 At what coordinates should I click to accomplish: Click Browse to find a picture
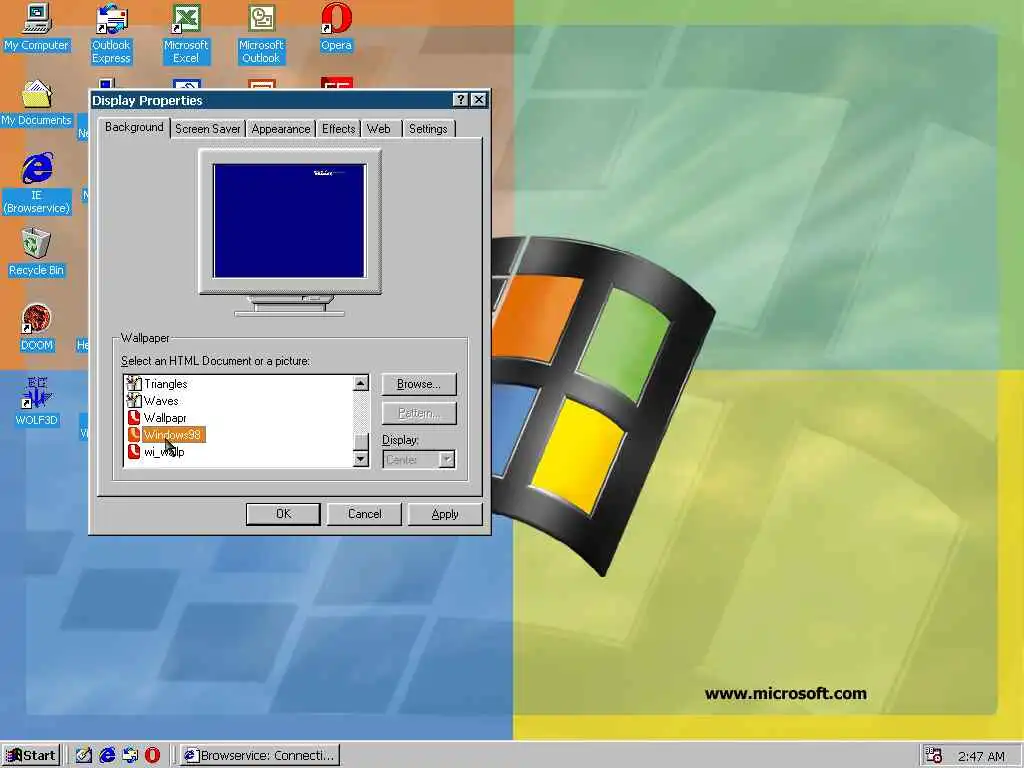click(419, 384)
